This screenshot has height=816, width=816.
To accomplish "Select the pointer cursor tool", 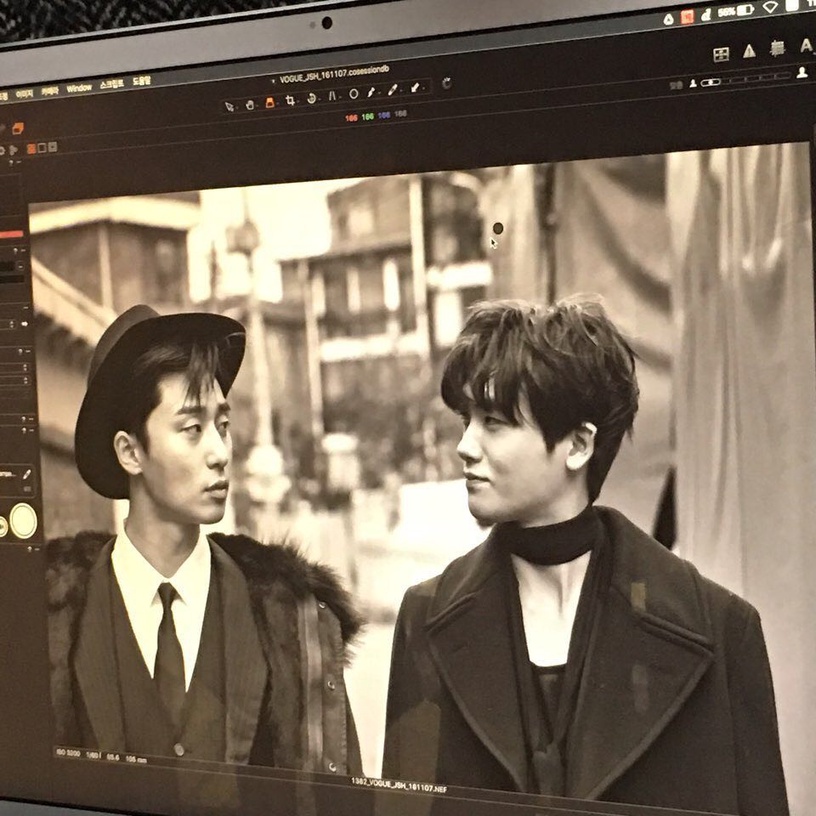I will [228, 107].
